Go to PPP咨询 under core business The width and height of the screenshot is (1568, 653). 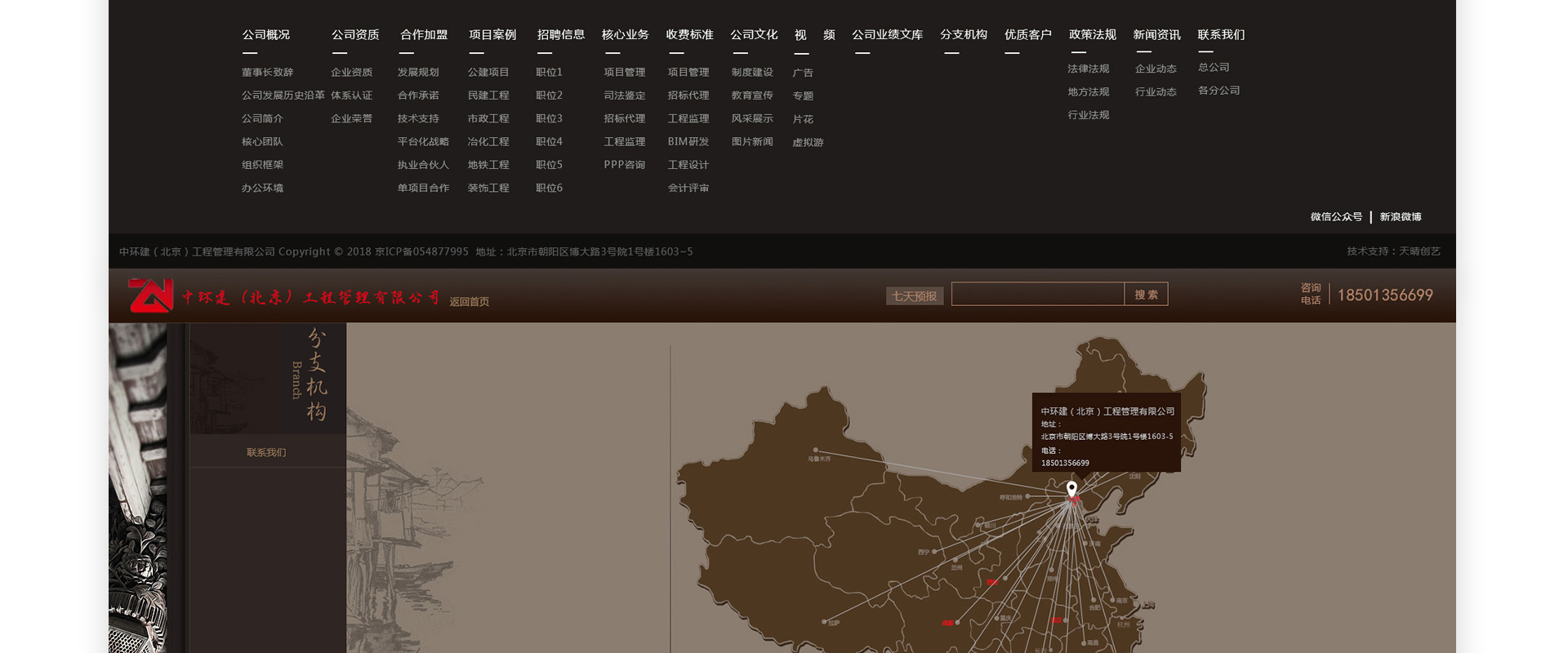point(624,165)
